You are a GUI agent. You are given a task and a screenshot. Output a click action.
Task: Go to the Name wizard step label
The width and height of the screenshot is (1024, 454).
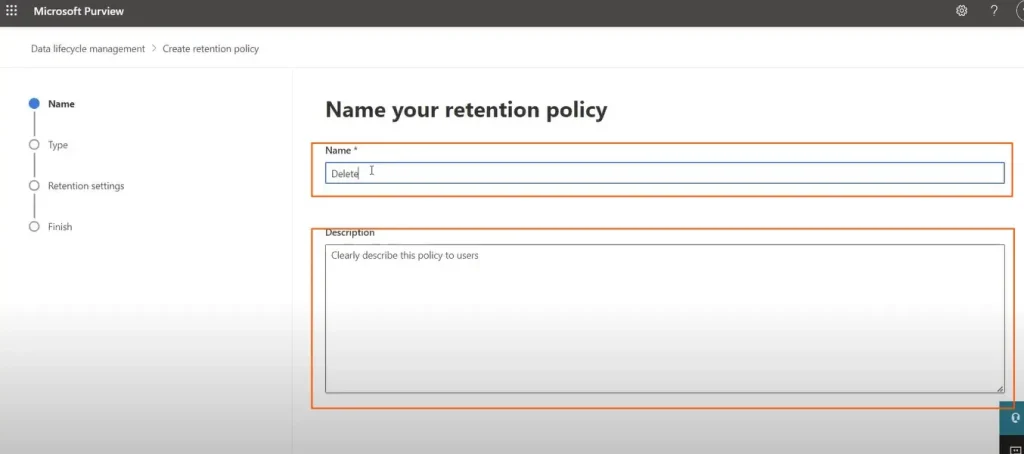point(61,104)
